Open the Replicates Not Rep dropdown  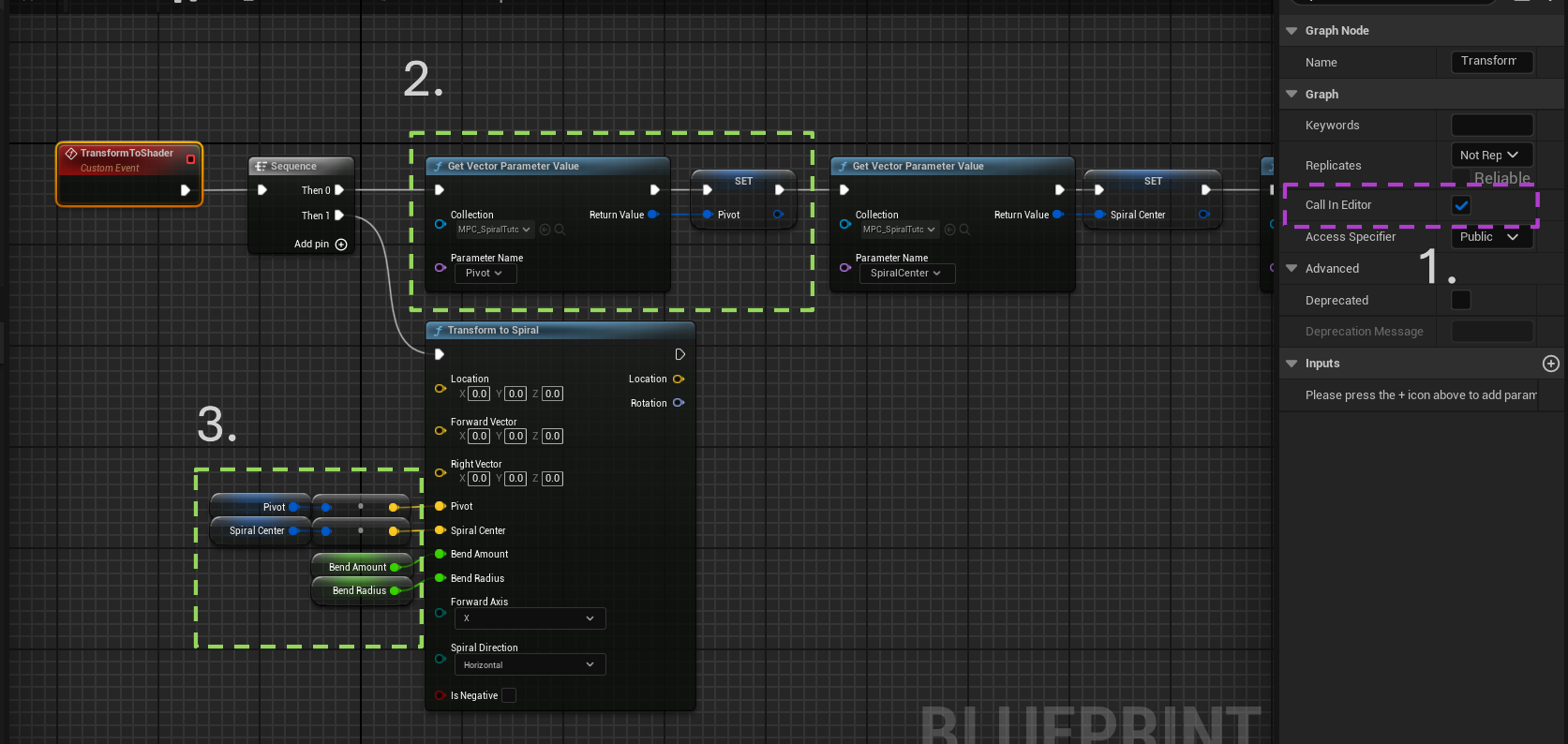(x=1492, y=155)
